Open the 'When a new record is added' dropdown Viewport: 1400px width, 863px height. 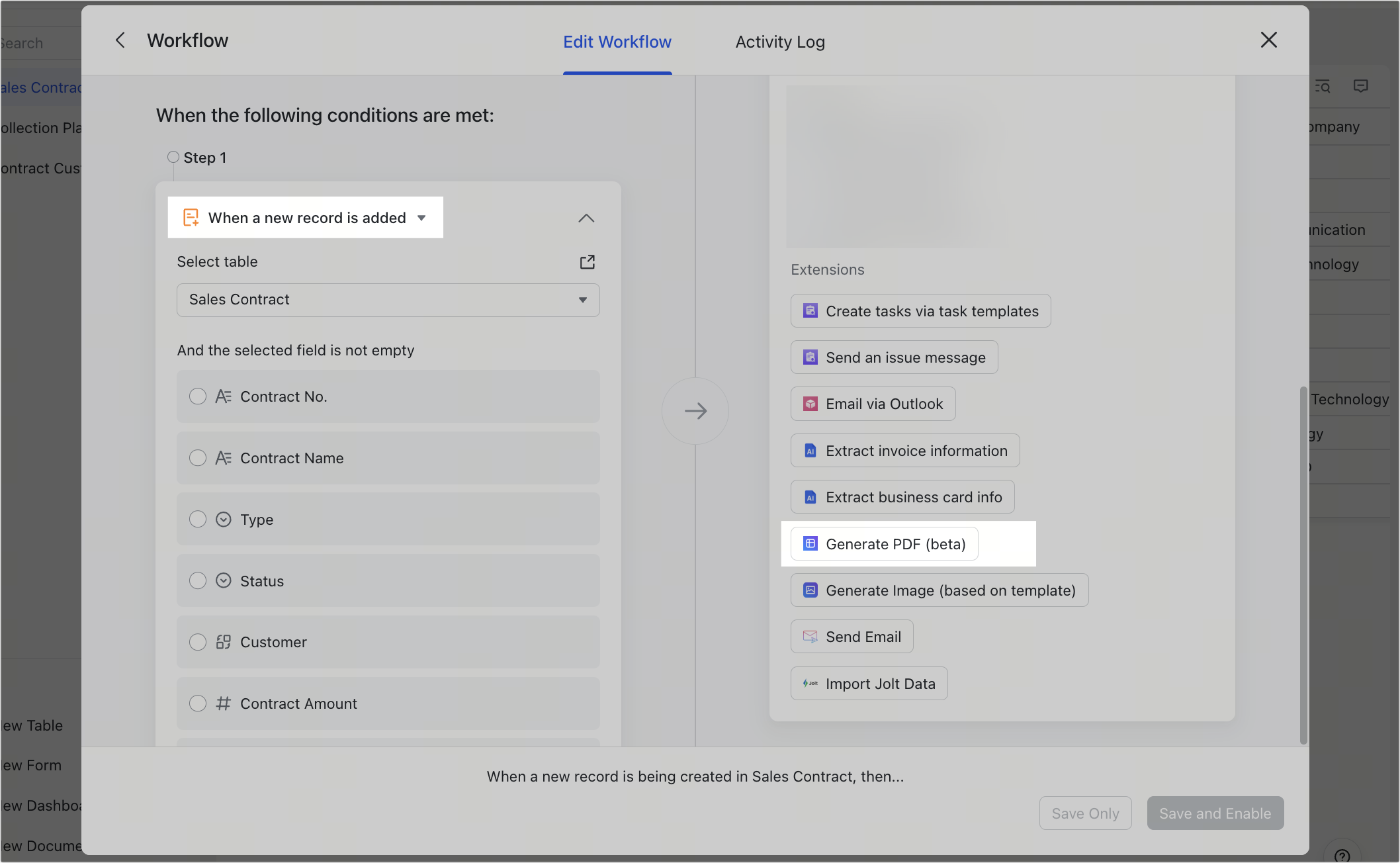(x=305, y=218)
